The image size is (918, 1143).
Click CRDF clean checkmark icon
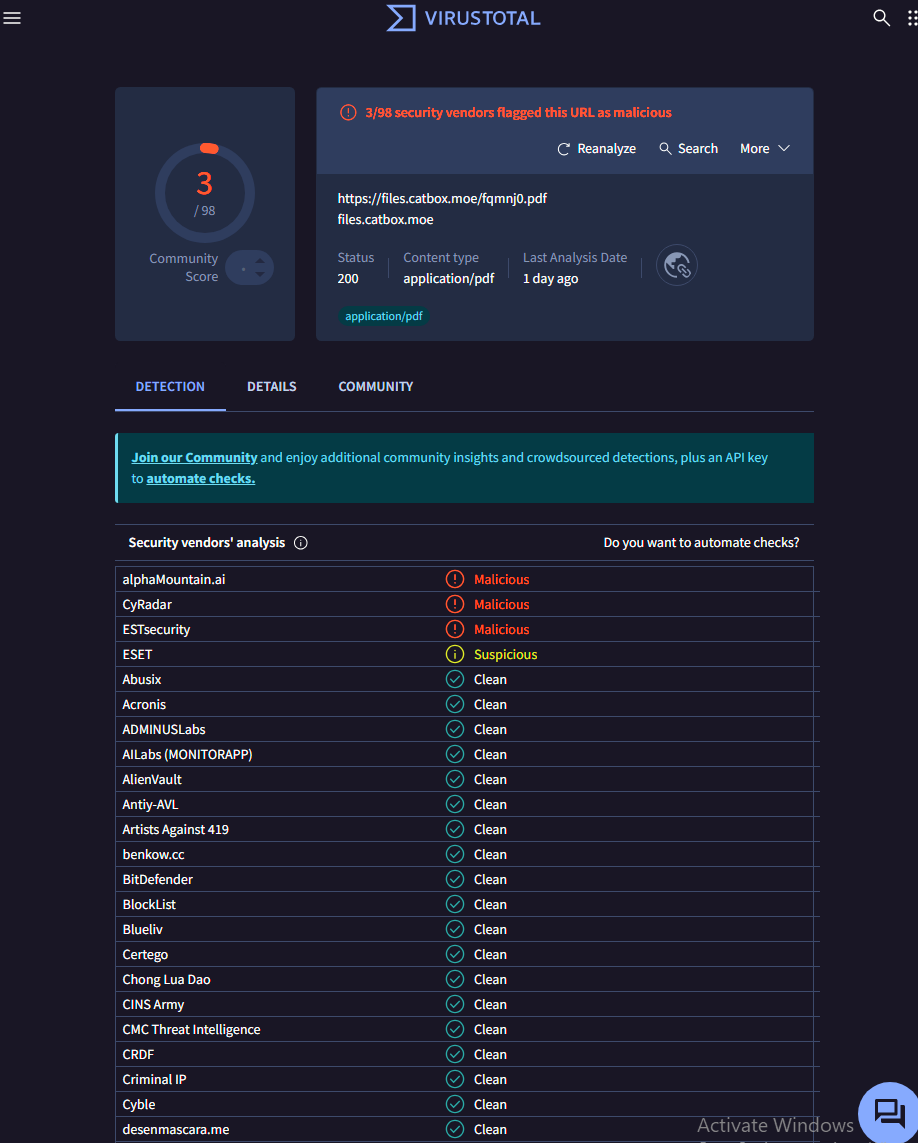pos(455,1054)
